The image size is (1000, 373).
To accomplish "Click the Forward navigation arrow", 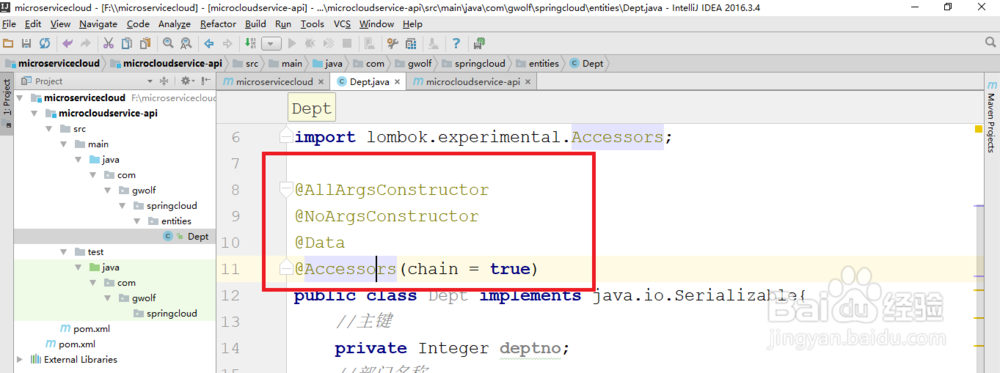I will coord(226,43).
